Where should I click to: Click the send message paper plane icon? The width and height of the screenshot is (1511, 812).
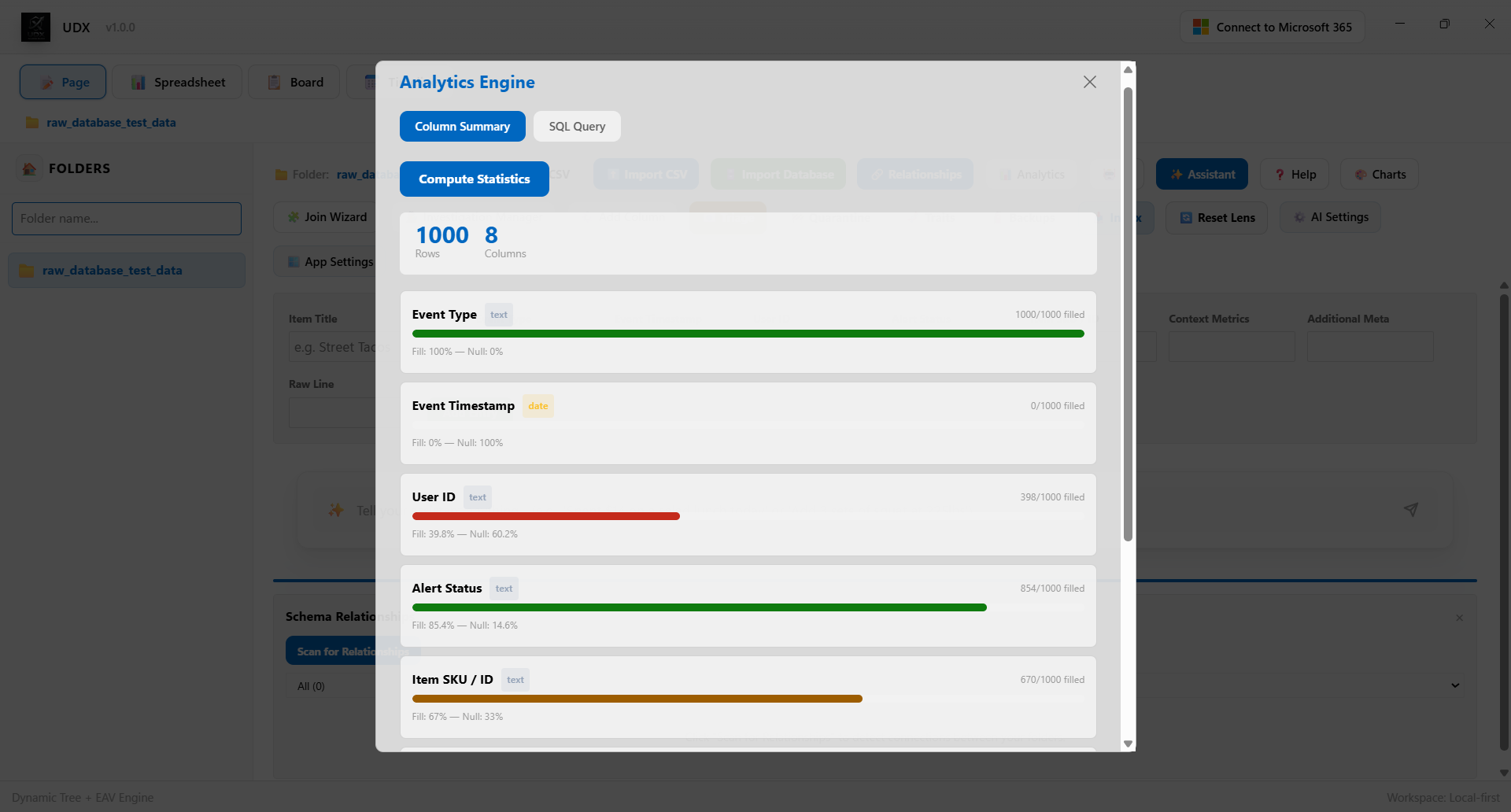(1411, 510)
